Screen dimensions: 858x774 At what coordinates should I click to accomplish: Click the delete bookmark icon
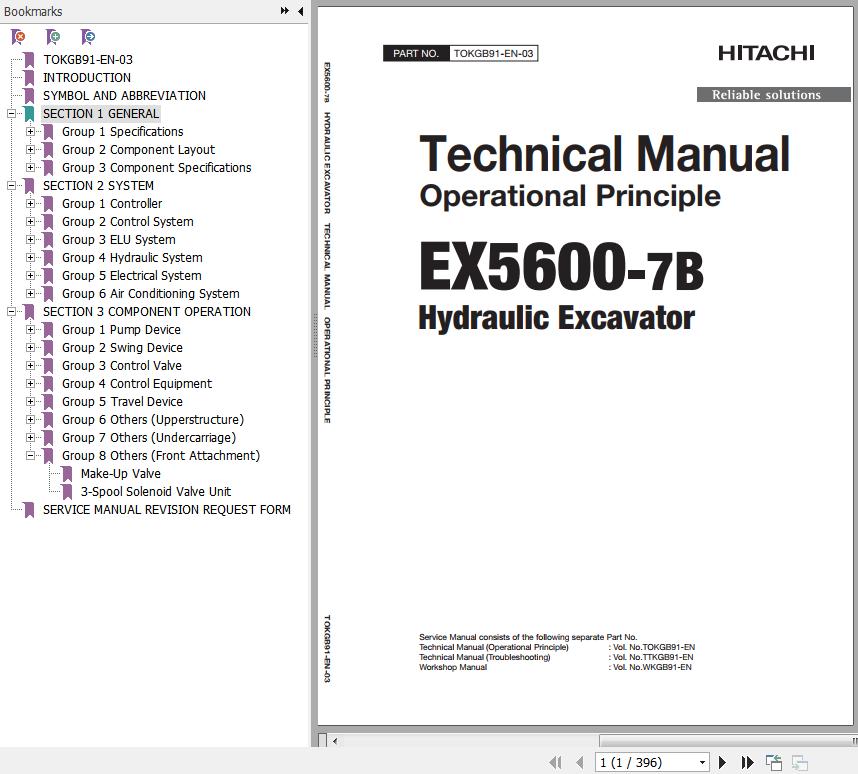tap(18, 37)
